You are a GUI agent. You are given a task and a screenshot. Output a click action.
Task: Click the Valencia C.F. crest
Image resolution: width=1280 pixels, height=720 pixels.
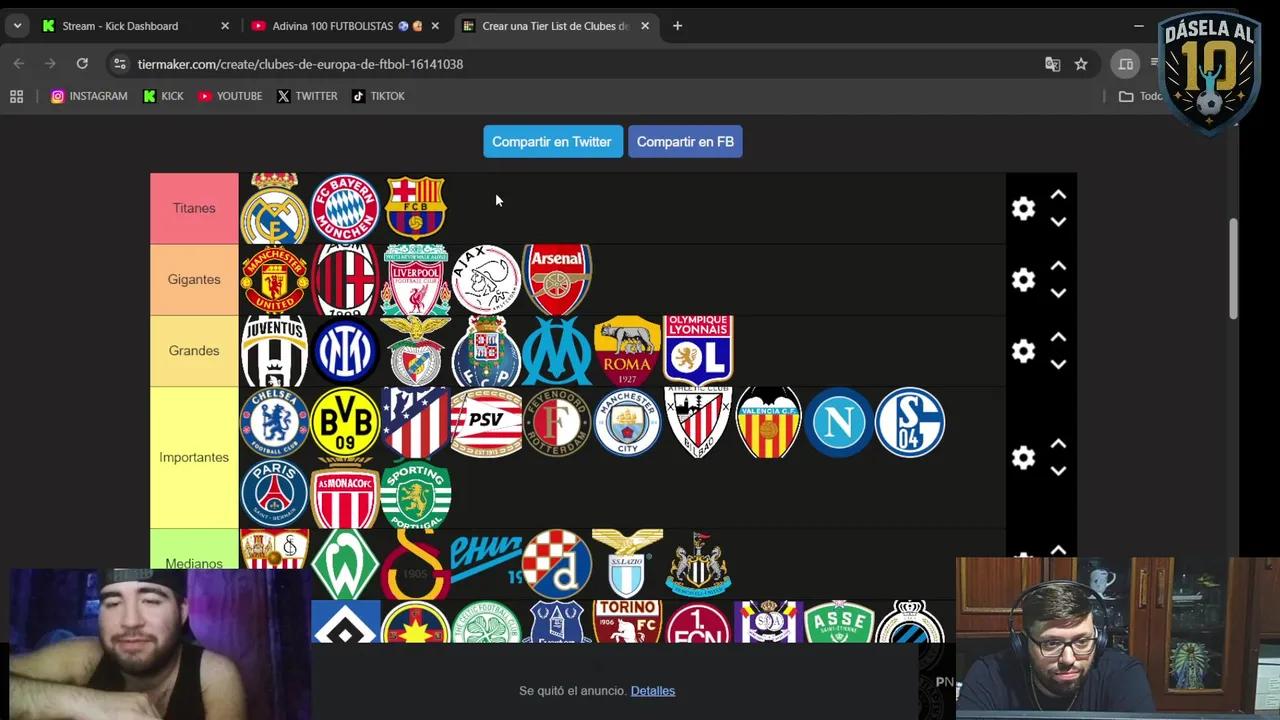tap(769, 422)
